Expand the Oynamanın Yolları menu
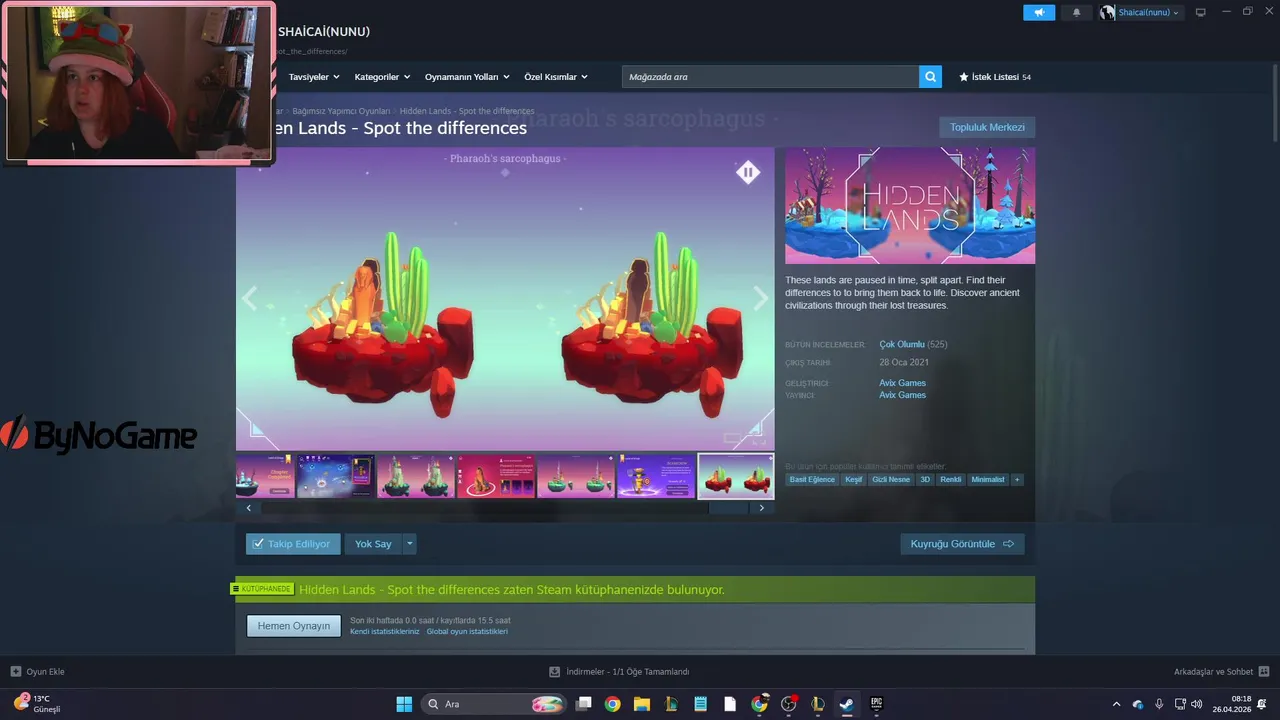The image size is (1280, 720). [x=467, y=77]
